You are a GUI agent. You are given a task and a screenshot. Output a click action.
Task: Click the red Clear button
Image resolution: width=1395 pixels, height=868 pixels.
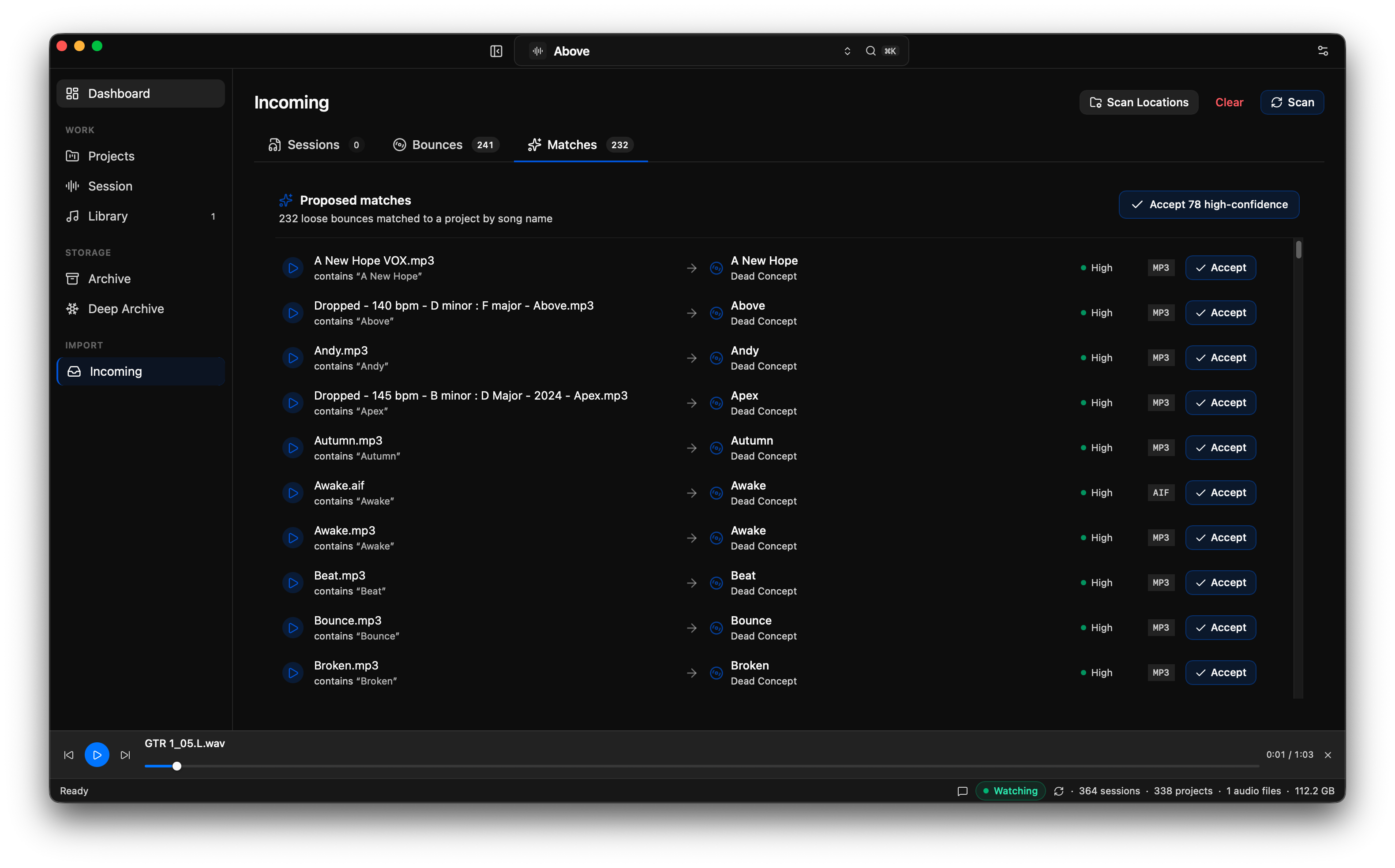[x=1229, y=102]
